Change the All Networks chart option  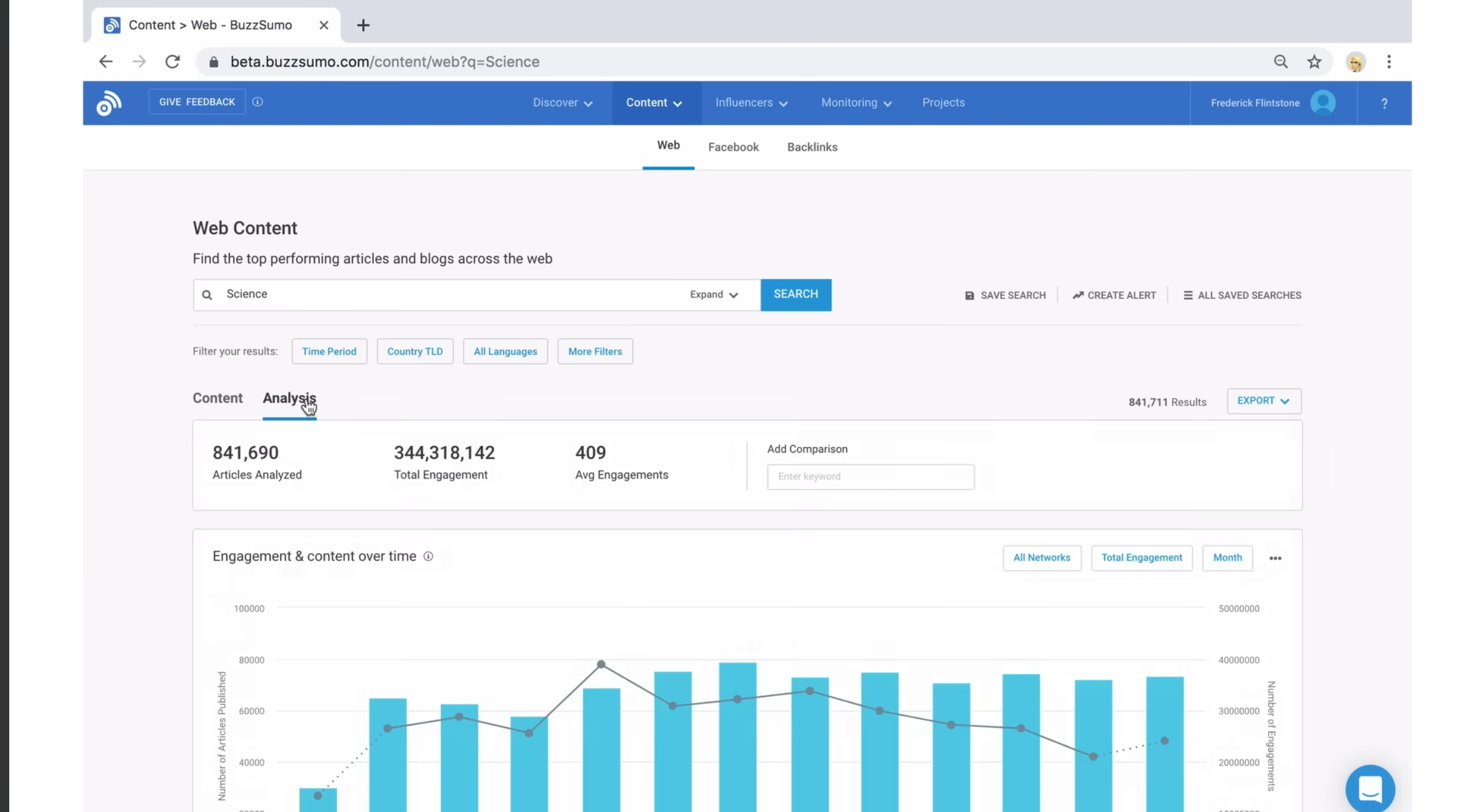(1041, 557)
